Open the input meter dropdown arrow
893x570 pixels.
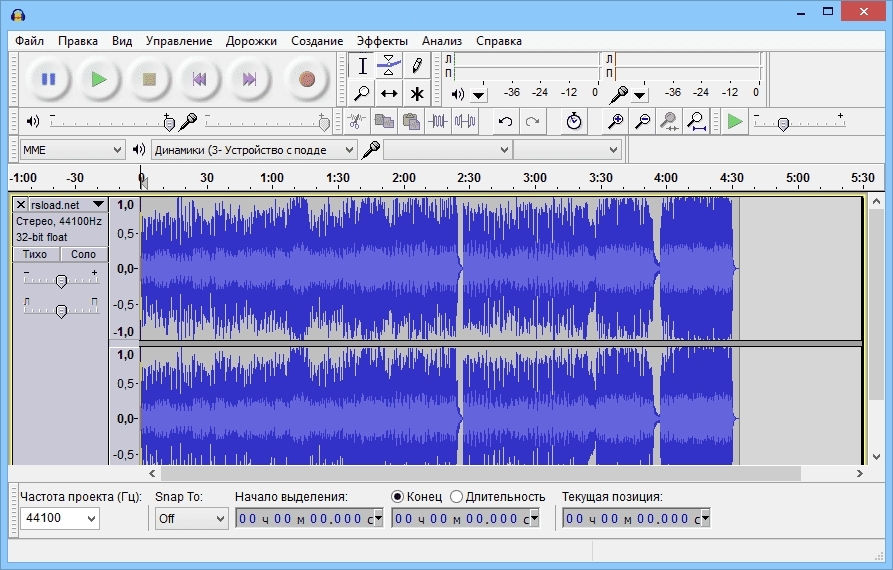point(639,95)
